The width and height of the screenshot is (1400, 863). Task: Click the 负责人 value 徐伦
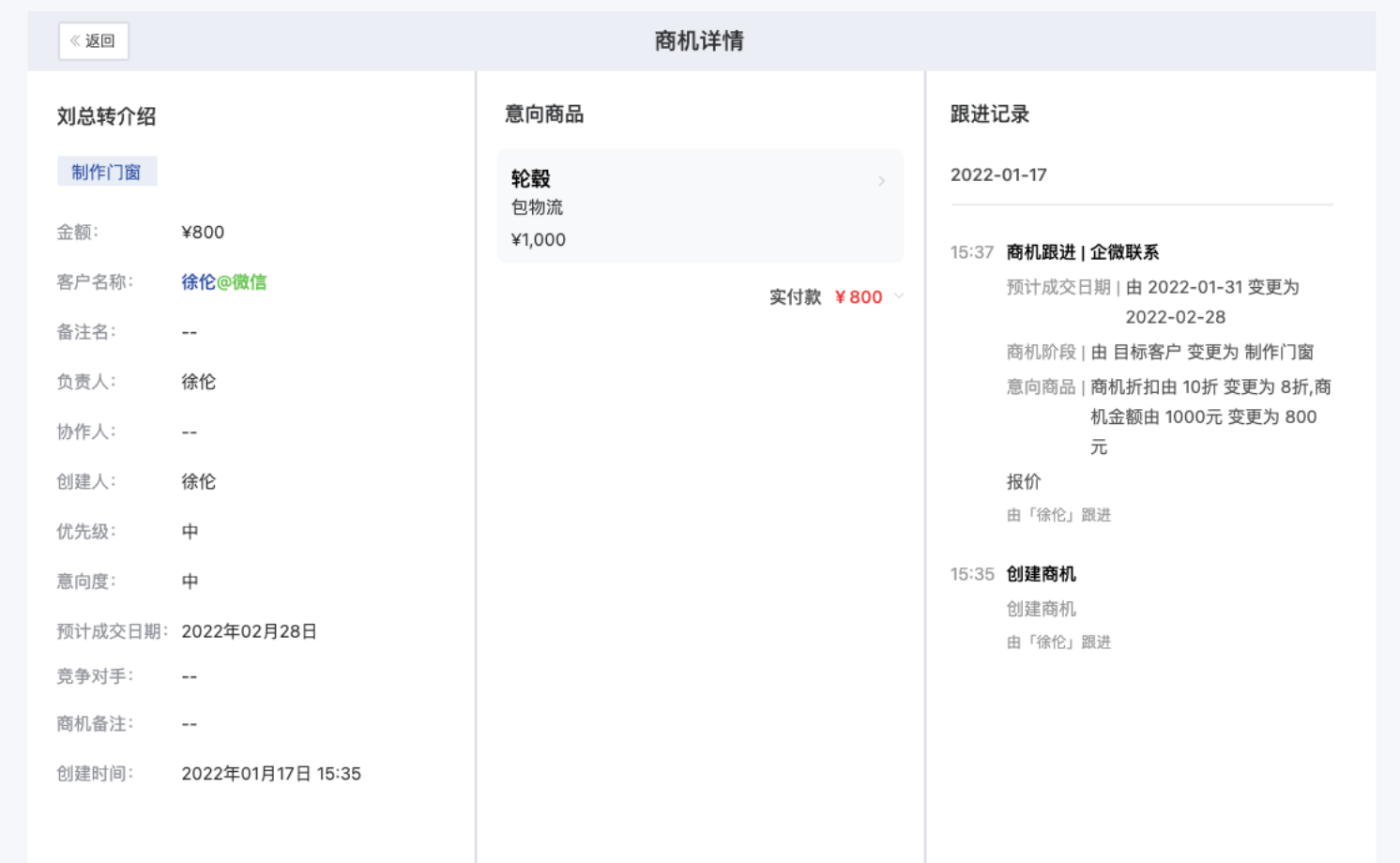199,382
